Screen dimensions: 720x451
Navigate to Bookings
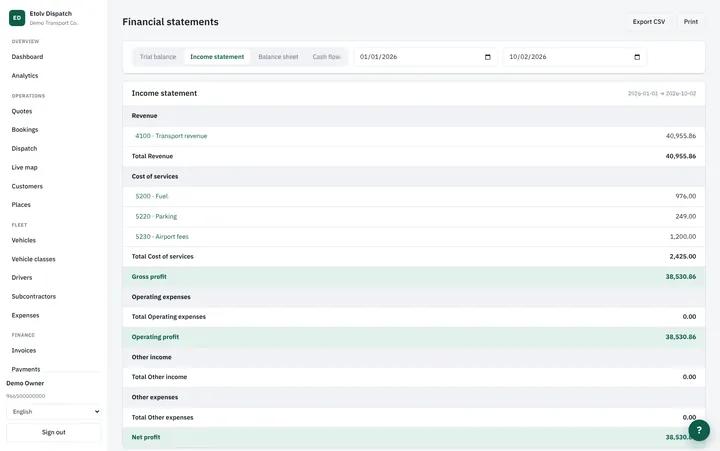coord(25,130)
